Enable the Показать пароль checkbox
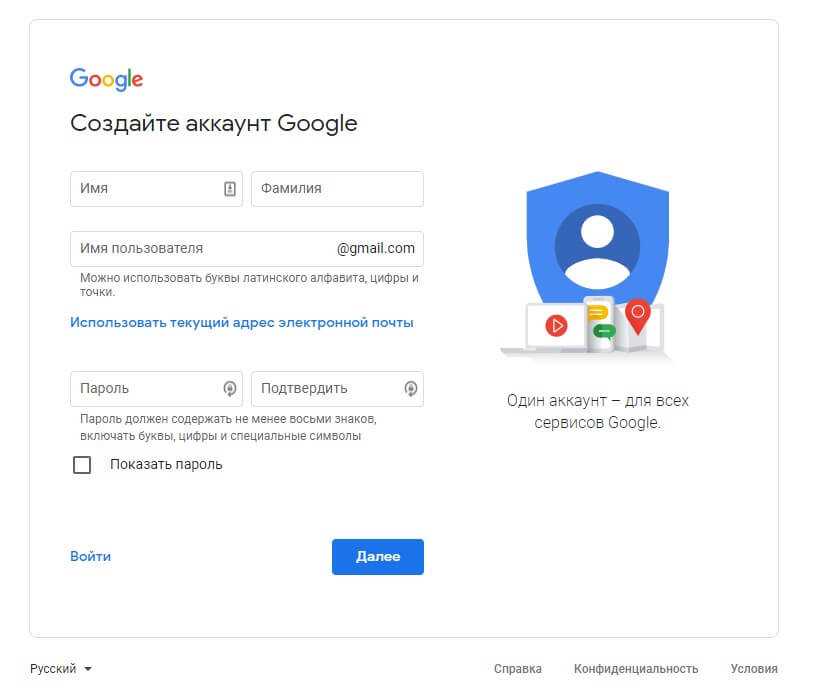Viewport: 817px width, 695px height. [x=82, y=465]
